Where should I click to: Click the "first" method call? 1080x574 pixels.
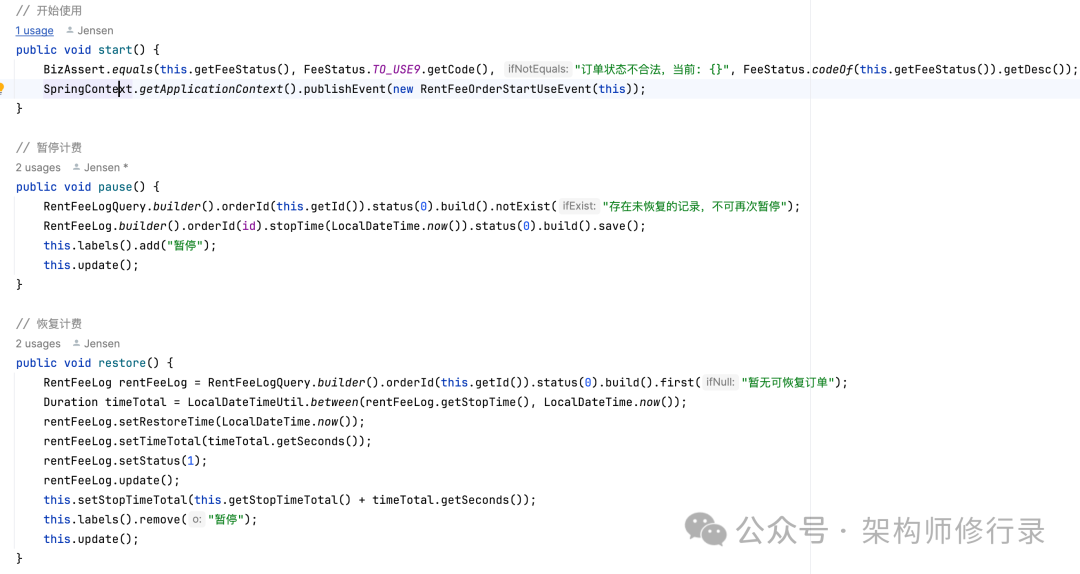[x=677, y=382]
